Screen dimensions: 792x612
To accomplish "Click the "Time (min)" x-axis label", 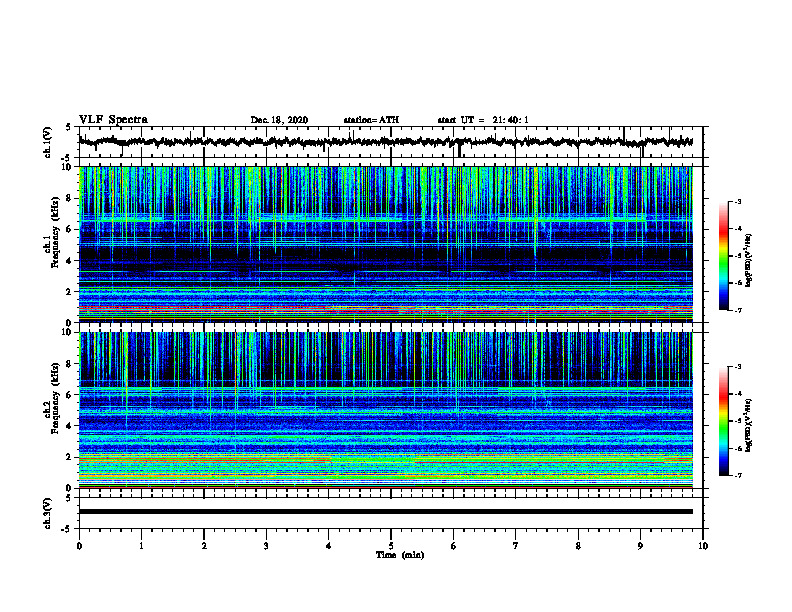I will [400, 555].
